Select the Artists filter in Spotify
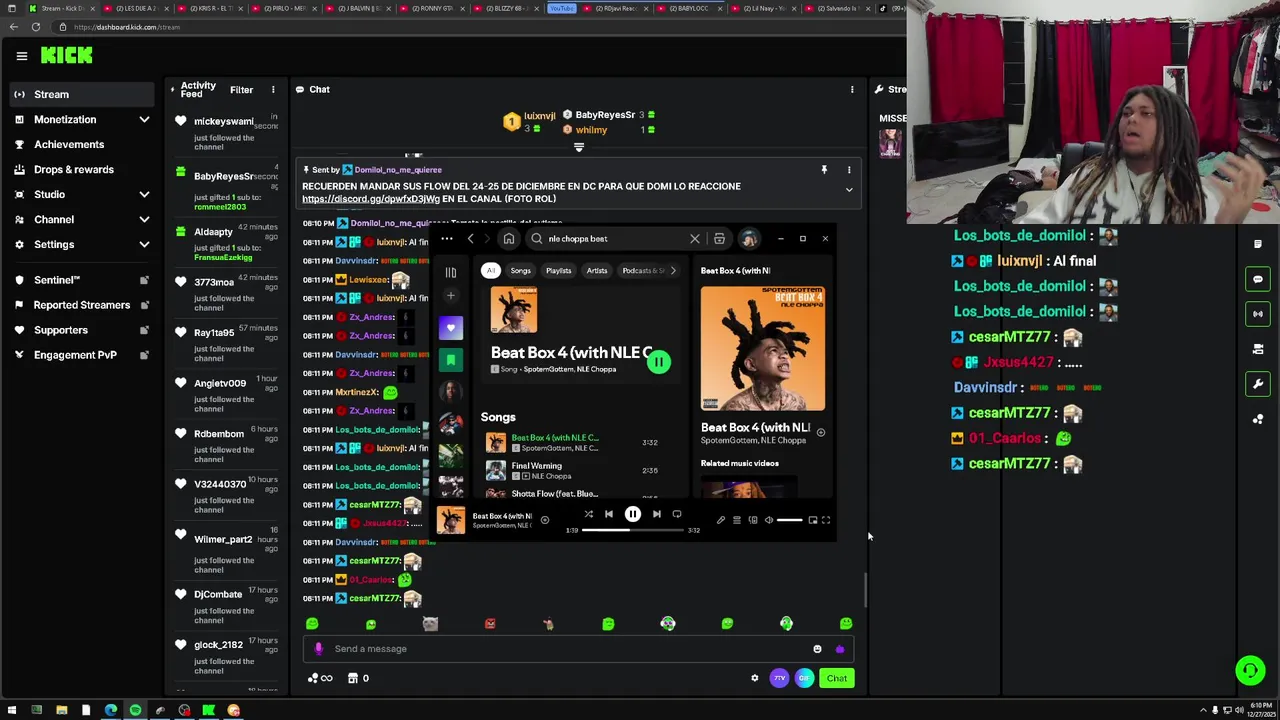1280x720 pixels. pos(597,271)
